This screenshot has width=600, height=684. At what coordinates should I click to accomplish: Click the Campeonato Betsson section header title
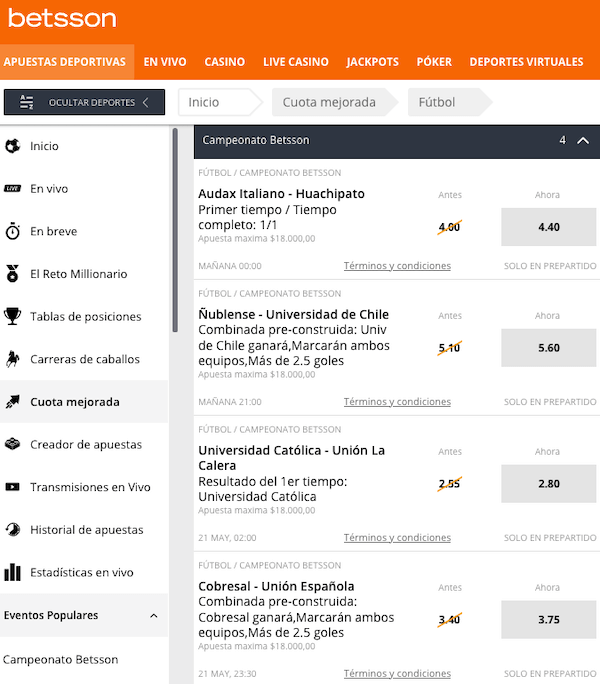256,140
